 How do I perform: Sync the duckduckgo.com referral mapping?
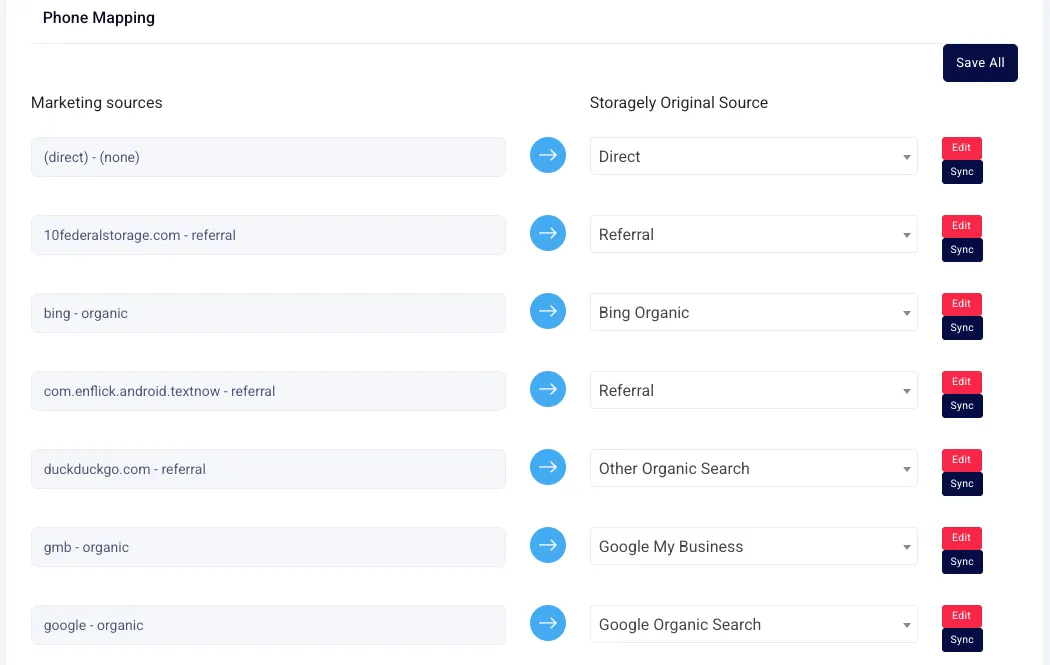(x=962, y=484)
